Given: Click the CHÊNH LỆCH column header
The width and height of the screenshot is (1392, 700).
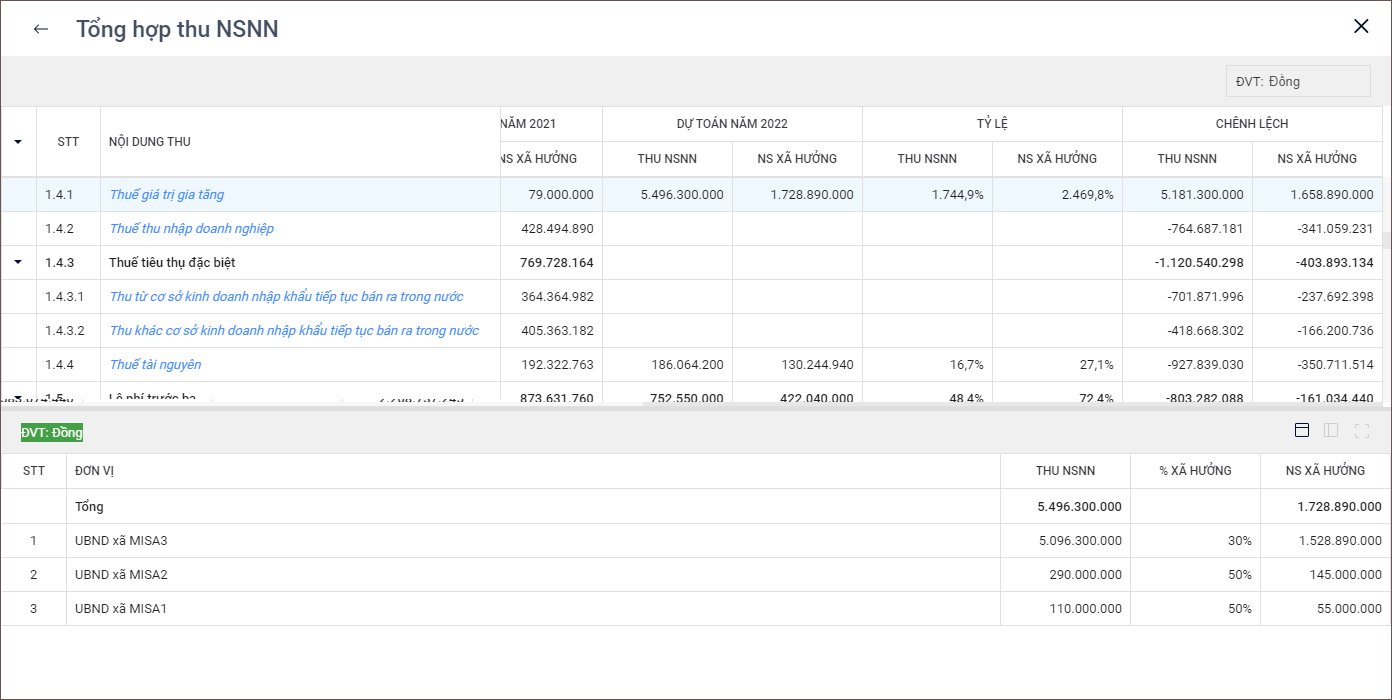Looking at the screenshot, I should pyautogui.click(x=1252, y=124).
